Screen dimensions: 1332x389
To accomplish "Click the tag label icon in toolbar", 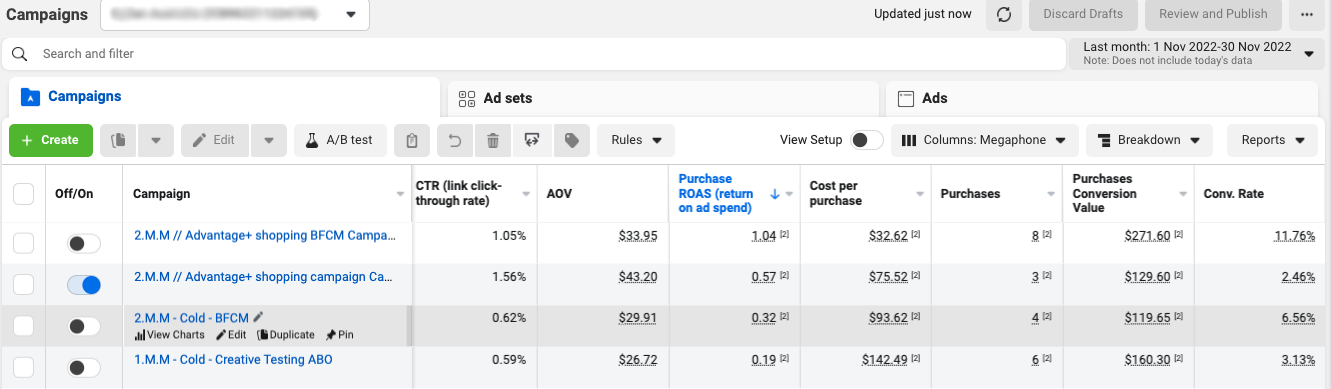I will click(x=571, y=140).
